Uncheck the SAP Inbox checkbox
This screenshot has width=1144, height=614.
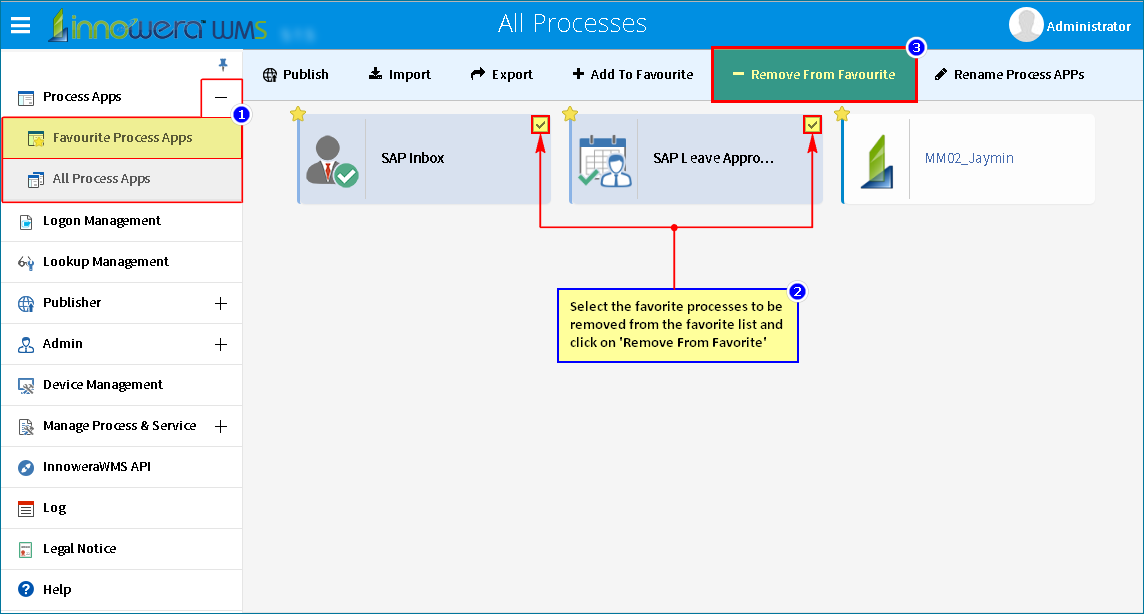pyautogui.click(x=540, y=125)
